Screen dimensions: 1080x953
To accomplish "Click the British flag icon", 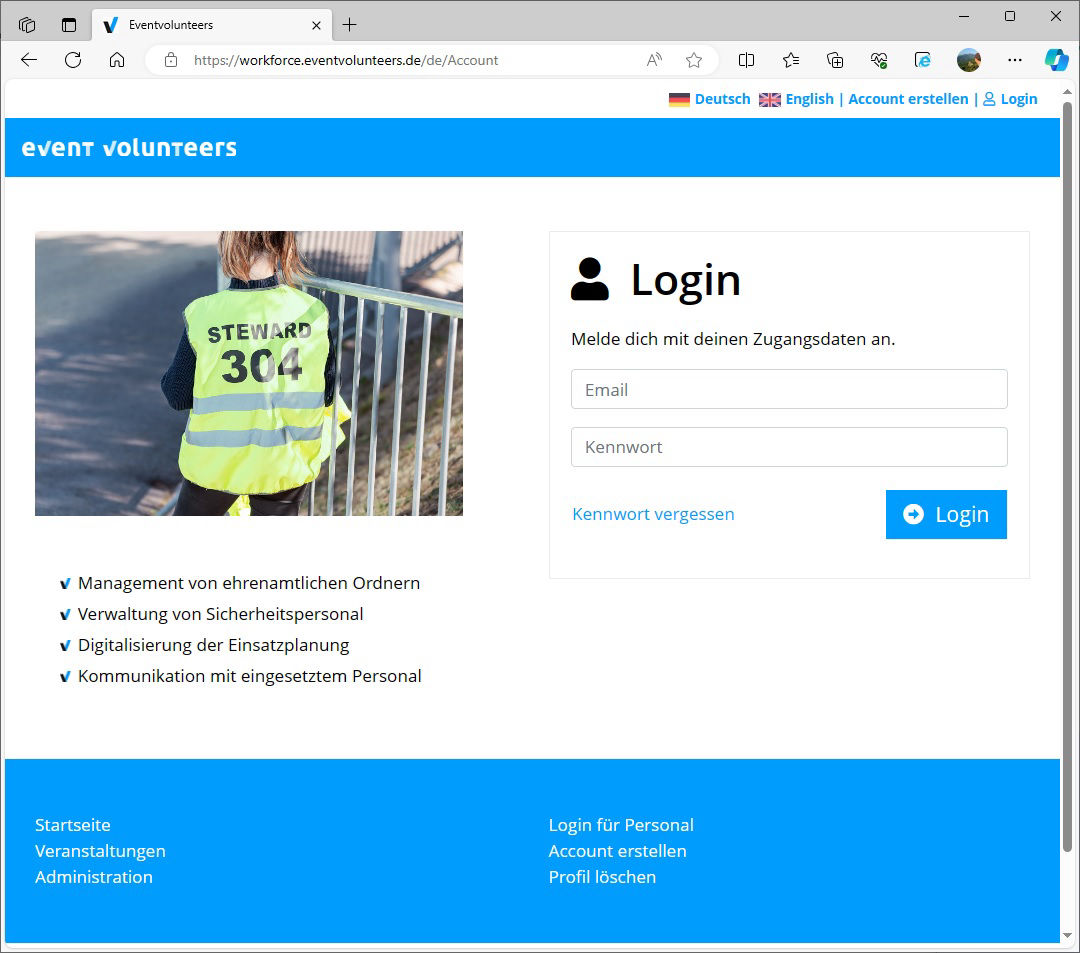I will pyautogui.click(x=769, y=99).
